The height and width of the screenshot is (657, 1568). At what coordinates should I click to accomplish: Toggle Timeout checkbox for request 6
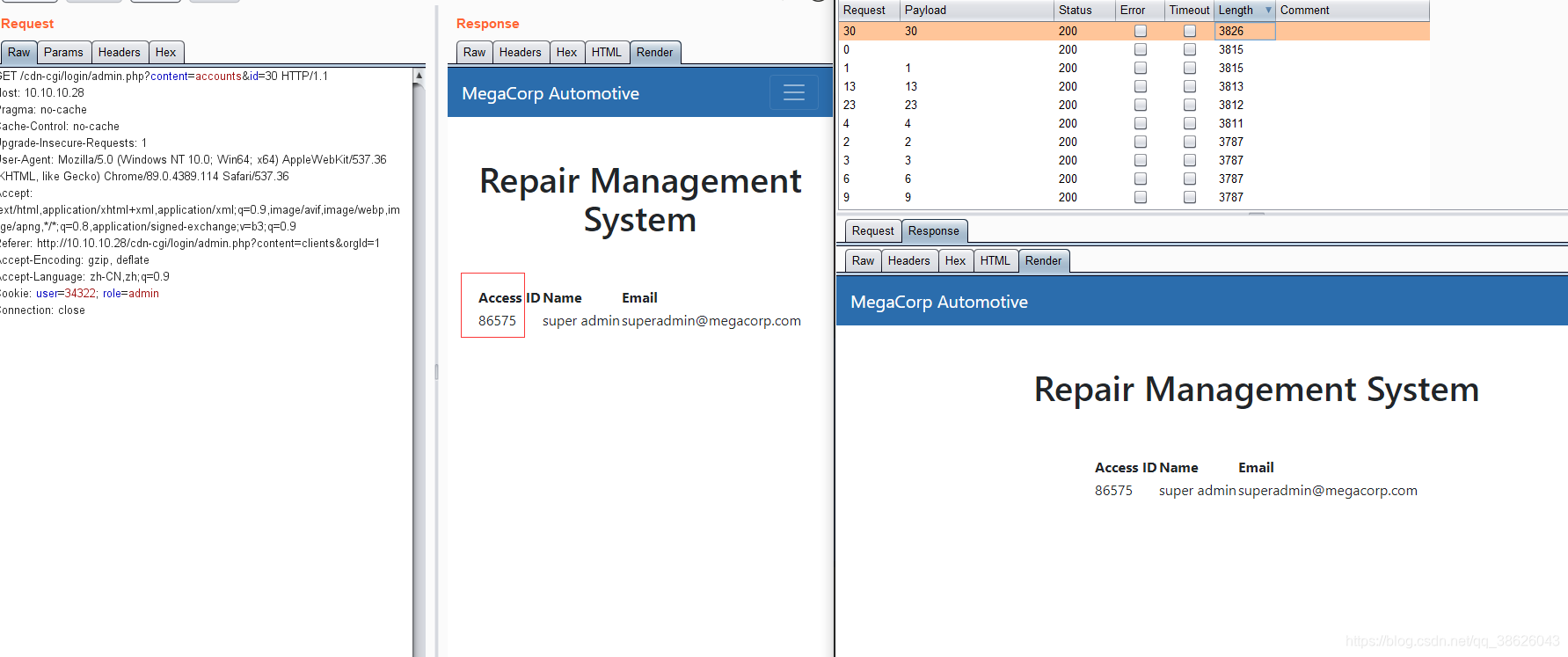click(1190, 179)
